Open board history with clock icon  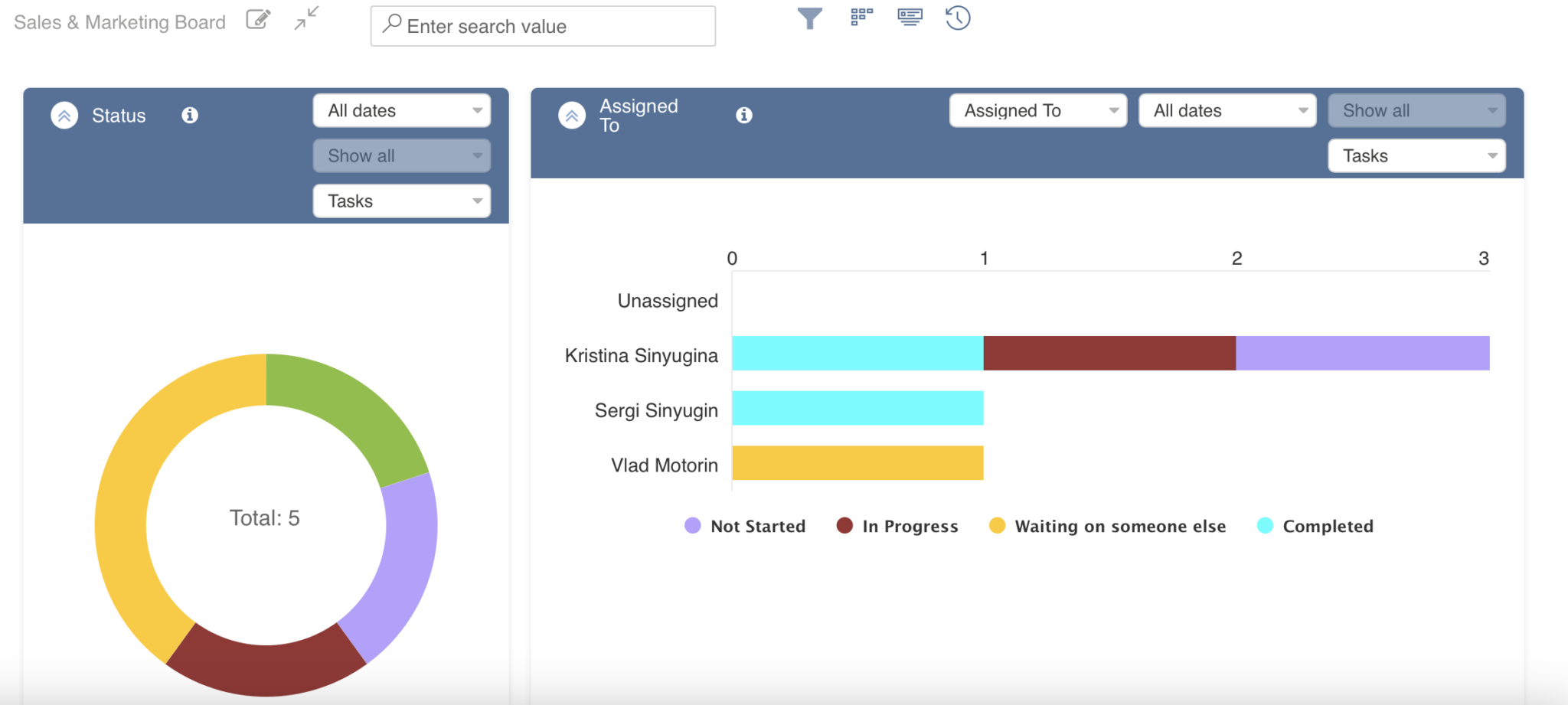coord(958,18)
